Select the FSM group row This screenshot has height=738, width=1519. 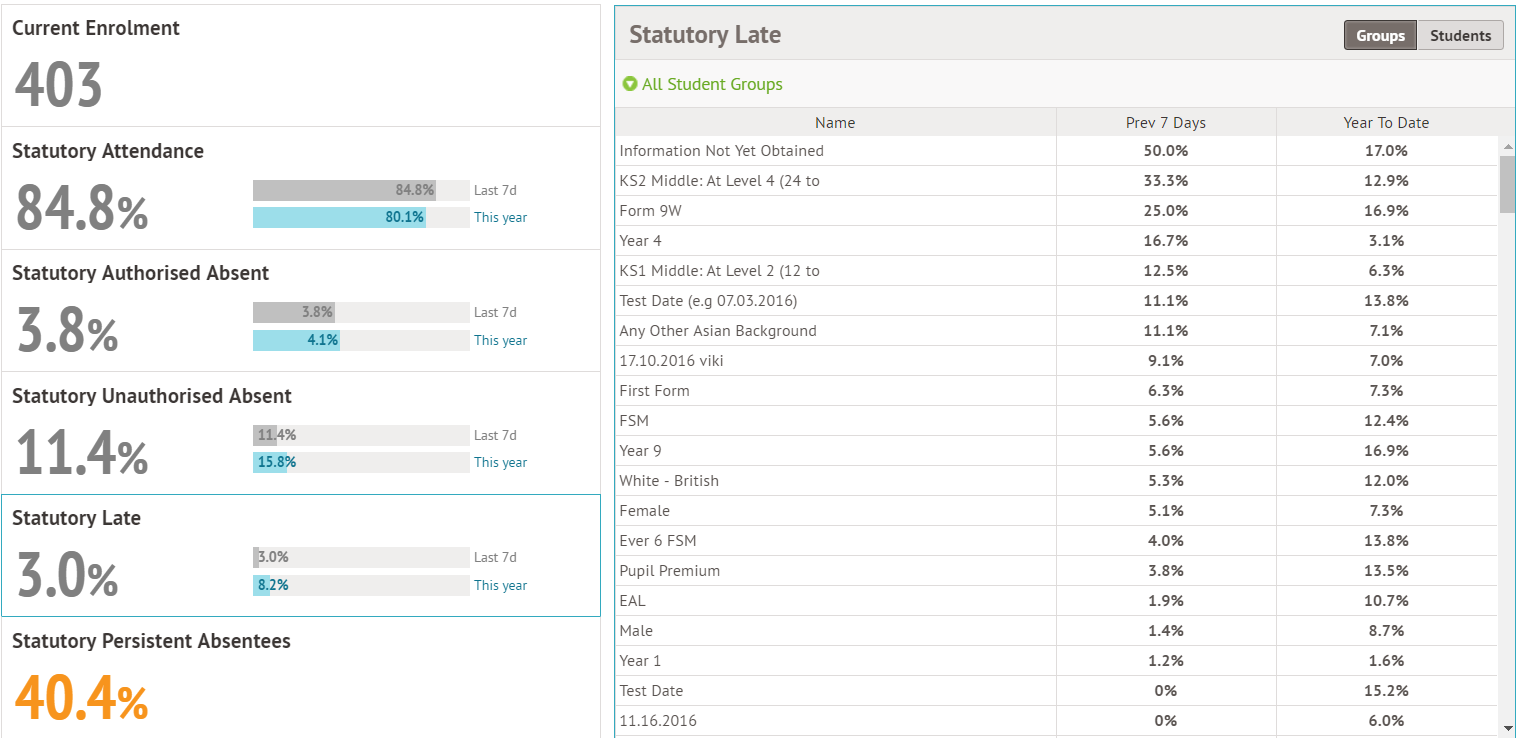click(x=1056, y=421)
